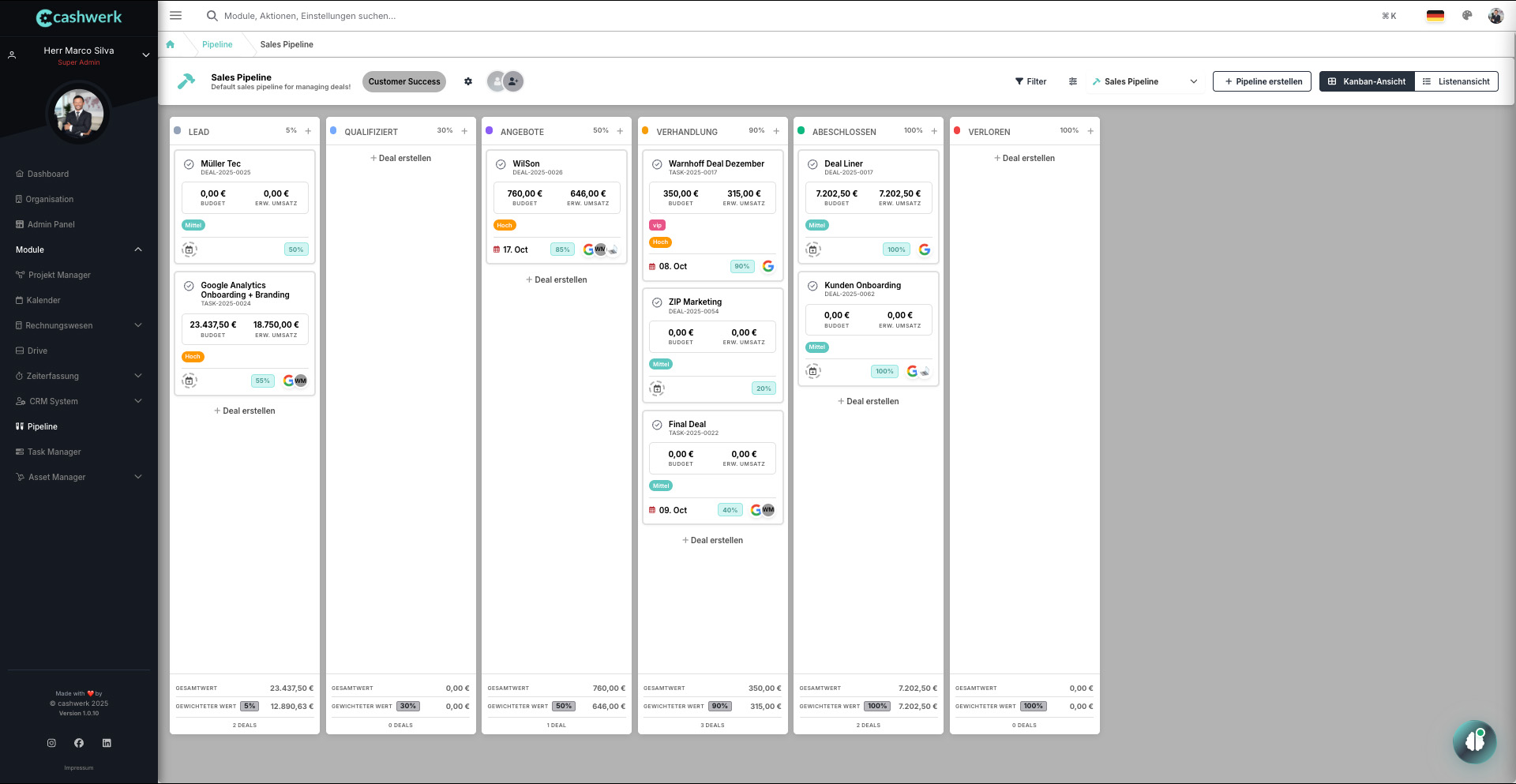
Task: Toggle the WilSon deal check circle
Action: (x=501, y=165)
